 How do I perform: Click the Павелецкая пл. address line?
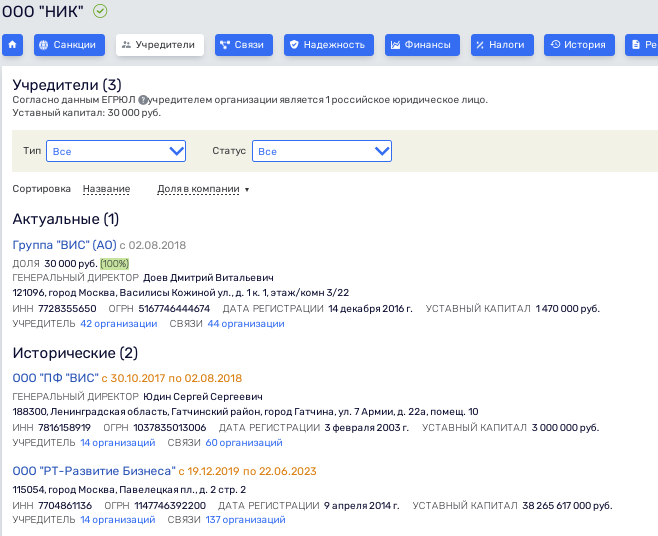tap(129, 490)
